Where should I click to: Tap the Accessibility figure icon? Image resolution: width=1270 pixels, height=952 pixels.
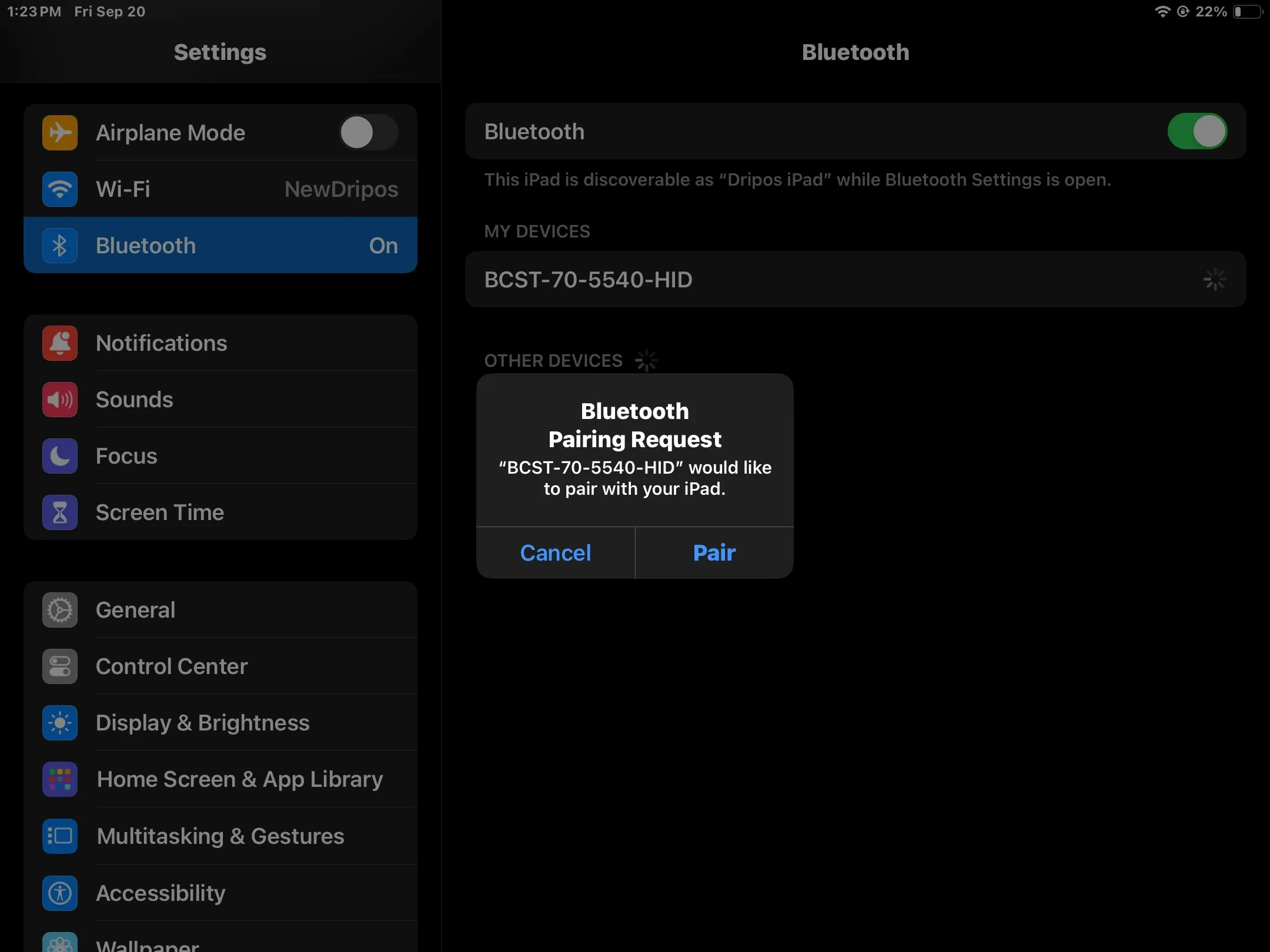pos(59,893)
